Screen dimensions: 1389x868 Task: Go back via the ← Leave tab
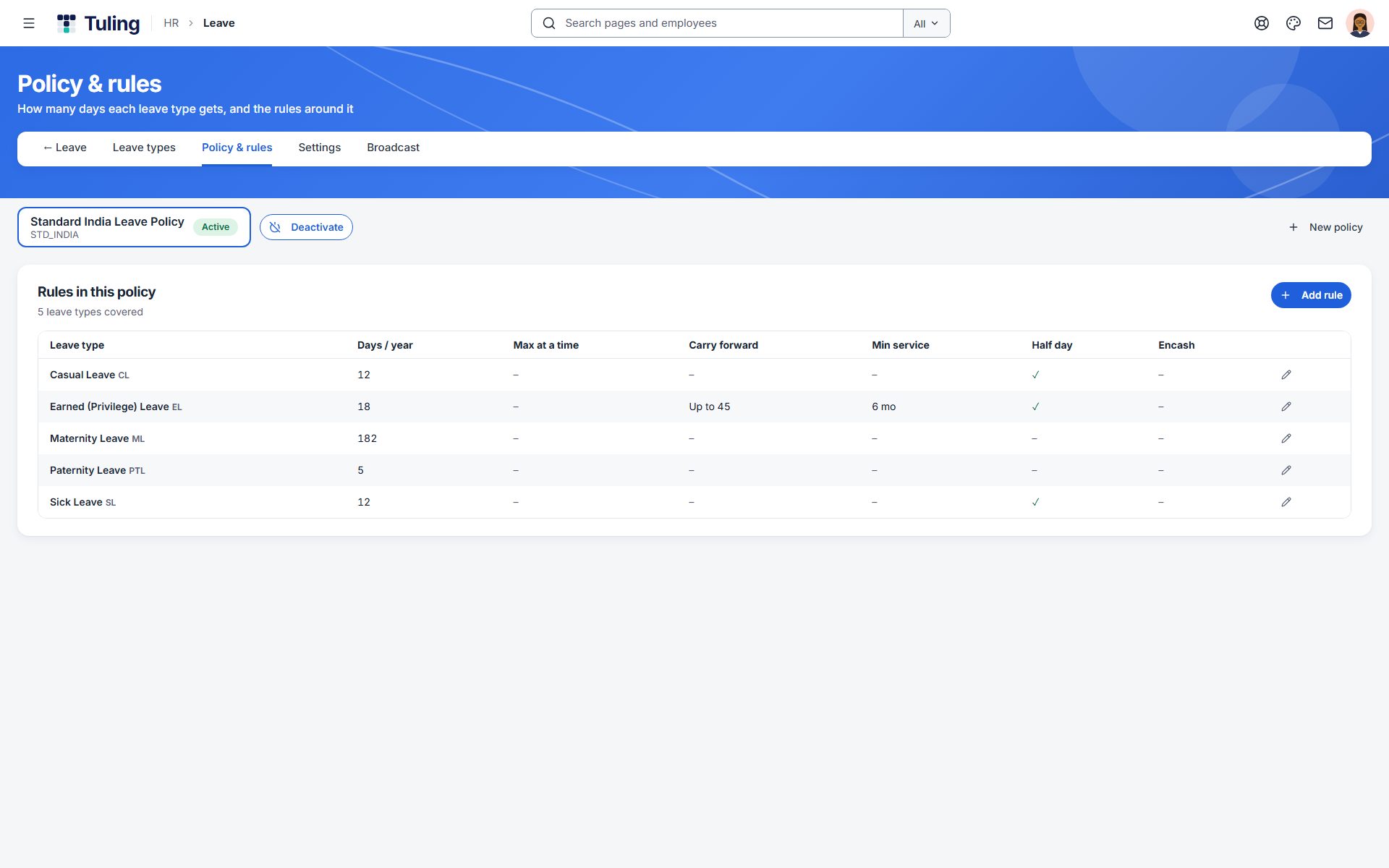64,148
